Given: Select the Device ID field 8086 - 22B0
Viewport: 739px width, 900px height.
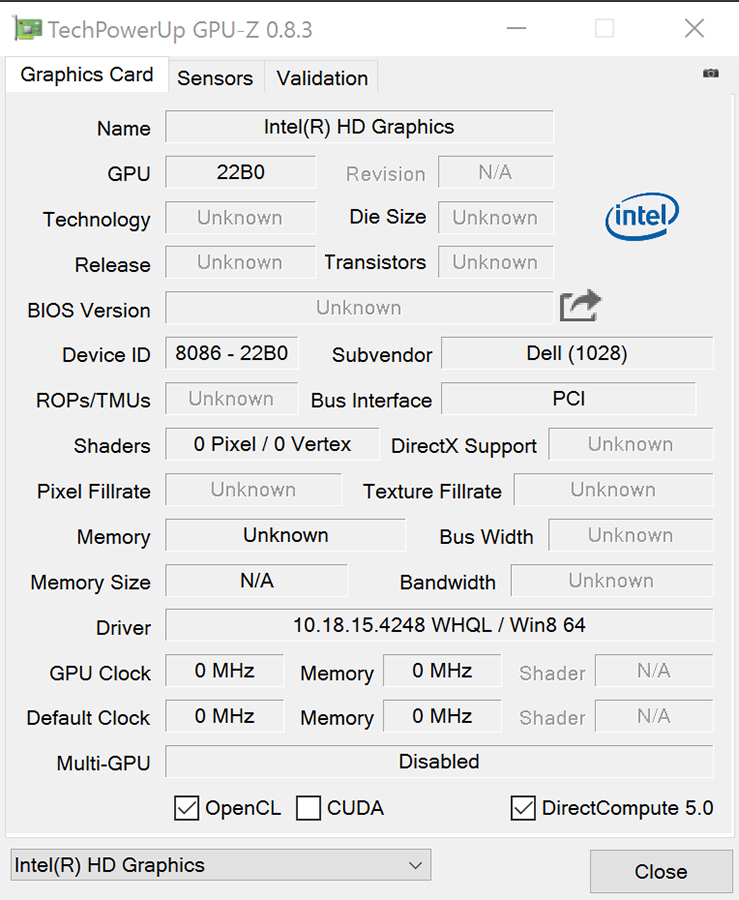Looking at the screenshot, I should (x=231, y=353).
